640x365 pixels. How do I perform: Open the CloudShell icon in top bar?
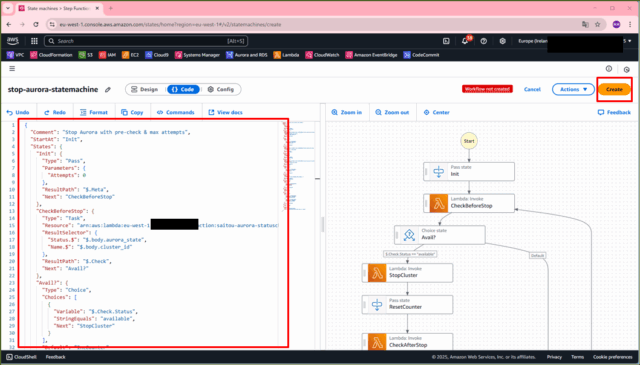[446, 41]
